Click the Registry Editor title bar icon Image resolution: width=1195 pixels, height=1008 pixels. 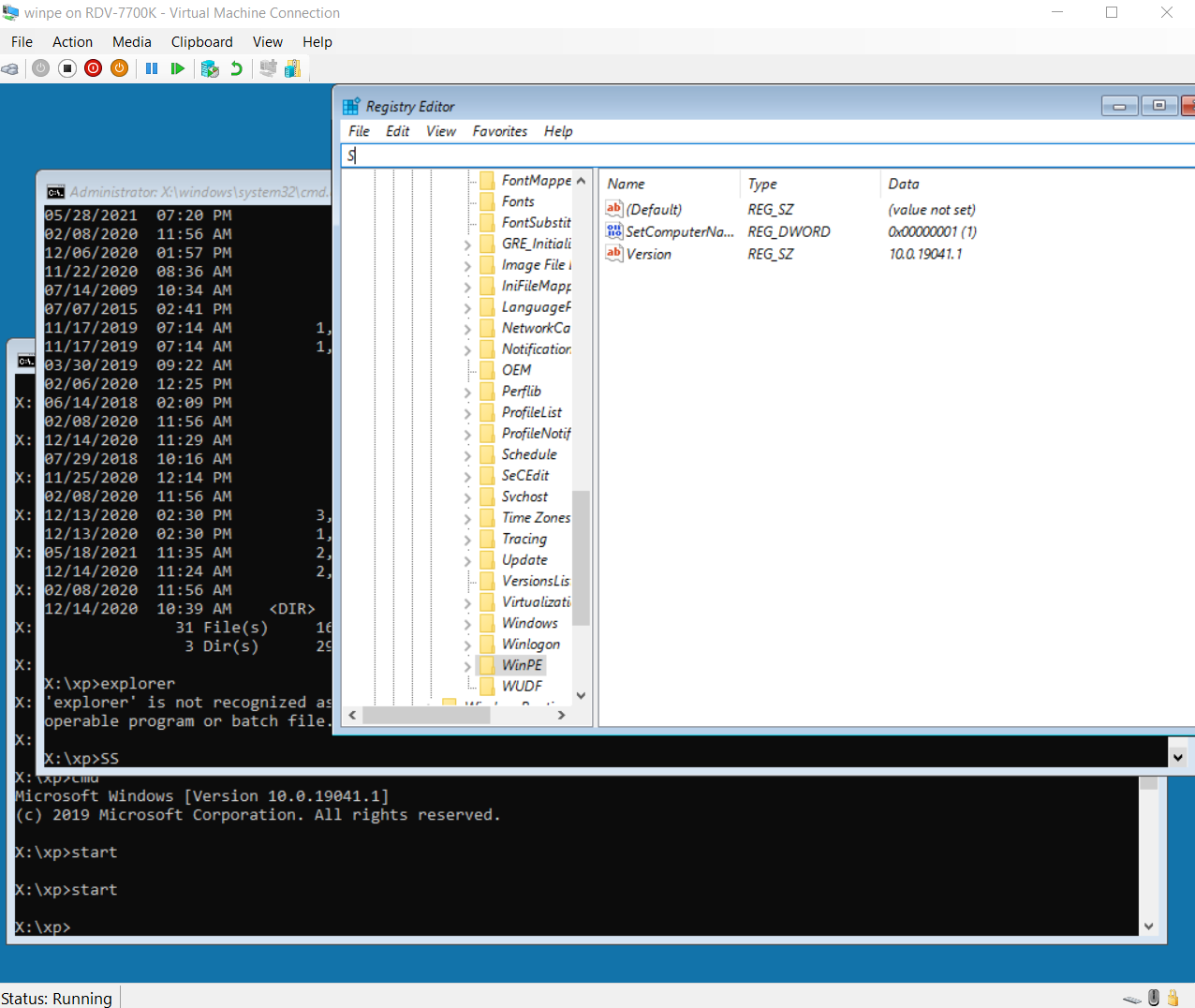pos(351,106)
